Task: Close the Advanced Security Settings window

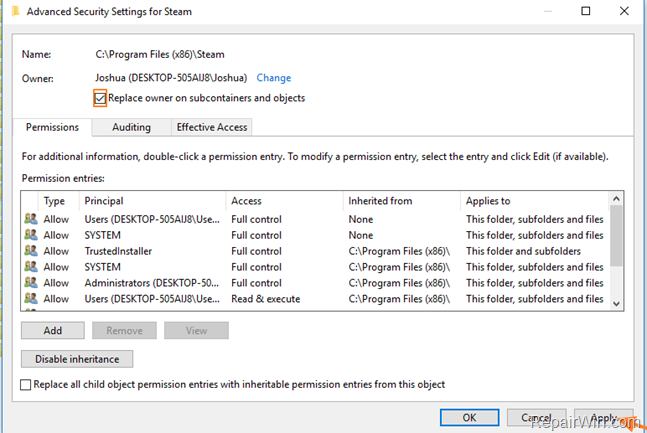Action: click(624, 11)
